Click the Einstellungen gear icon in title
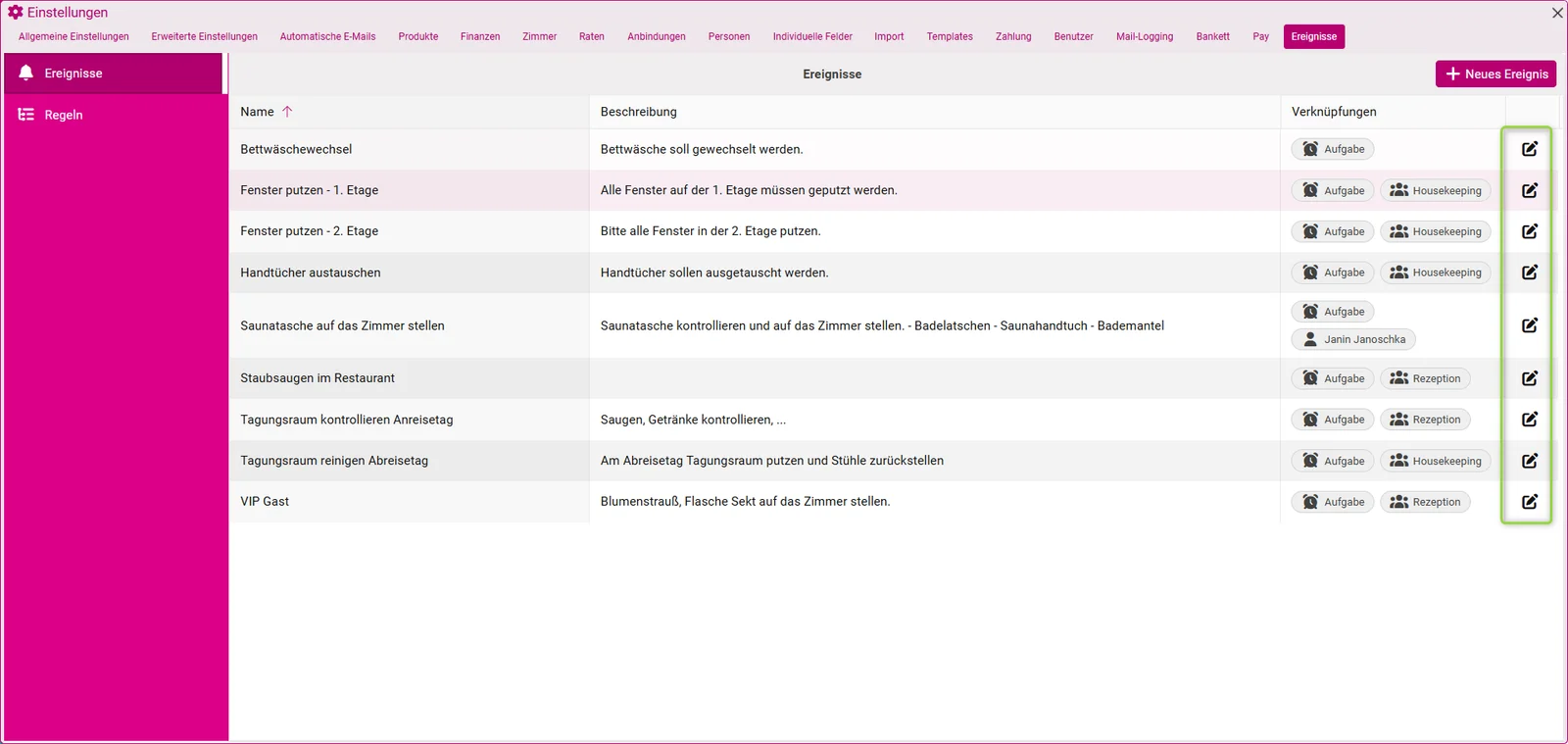This screenshot has width=1568, height=744. pyautogui.click(x=15, y=13)
